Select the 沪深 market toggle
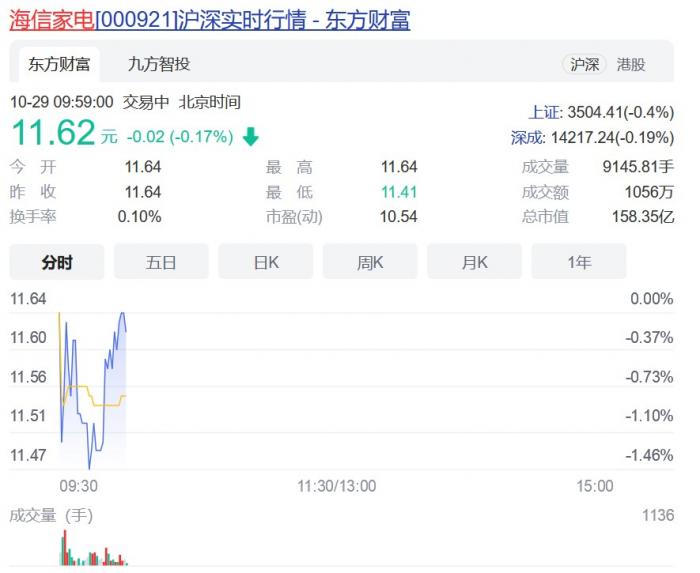This screenshot has height=573, width=700. (x=584, y=65)
